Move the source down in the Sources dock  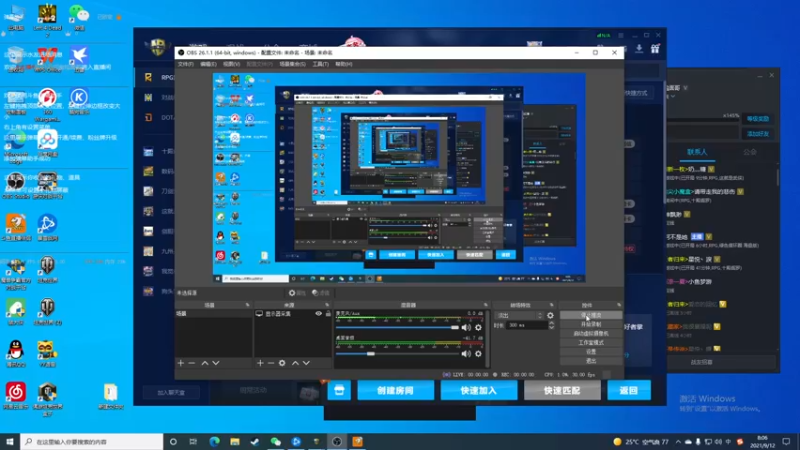306,363
